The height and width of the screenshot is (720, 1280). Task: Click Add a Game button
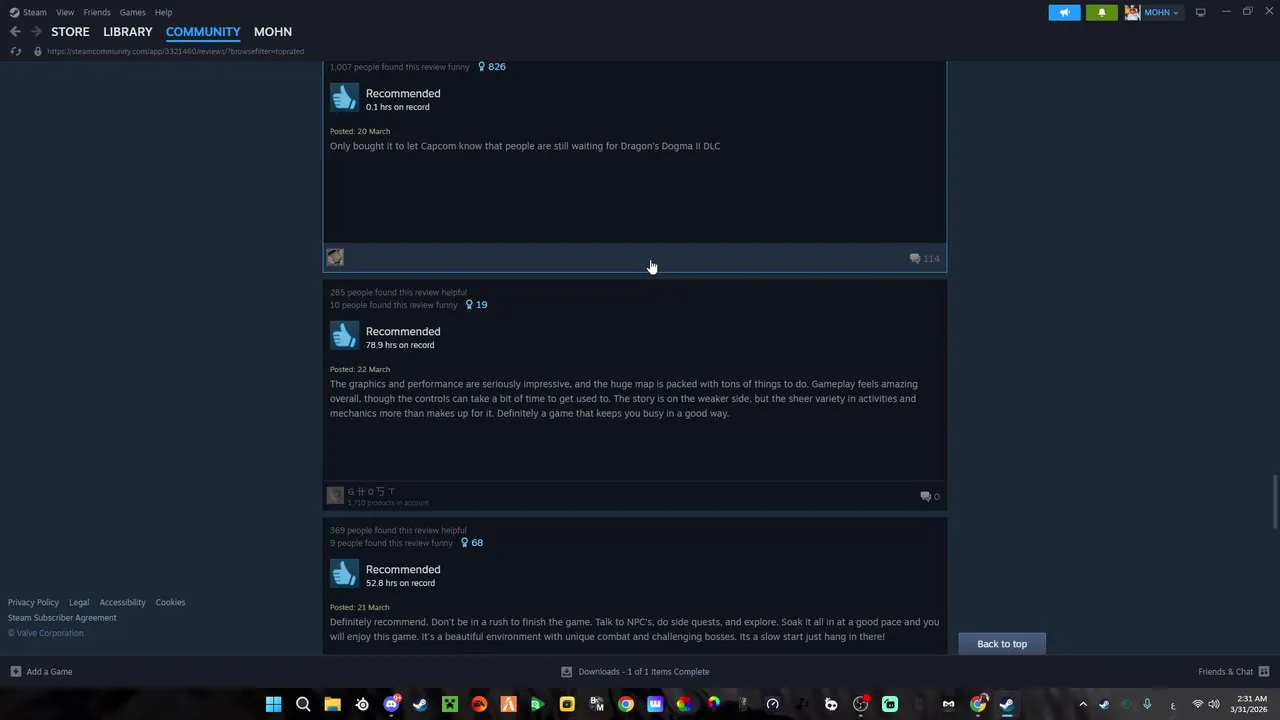(x=41, y=672)
